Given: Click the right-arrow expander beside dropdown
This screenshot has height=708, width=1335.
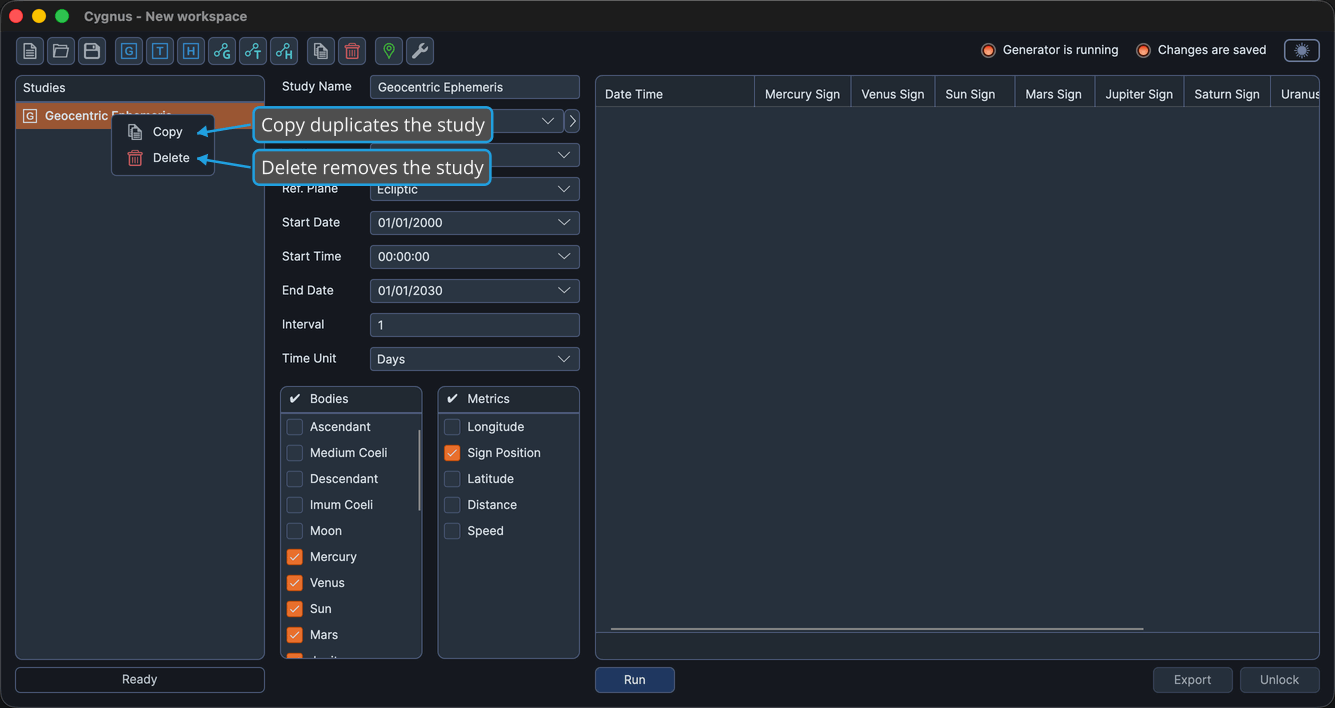Looking at the screenshot, I should coord(572,121).
